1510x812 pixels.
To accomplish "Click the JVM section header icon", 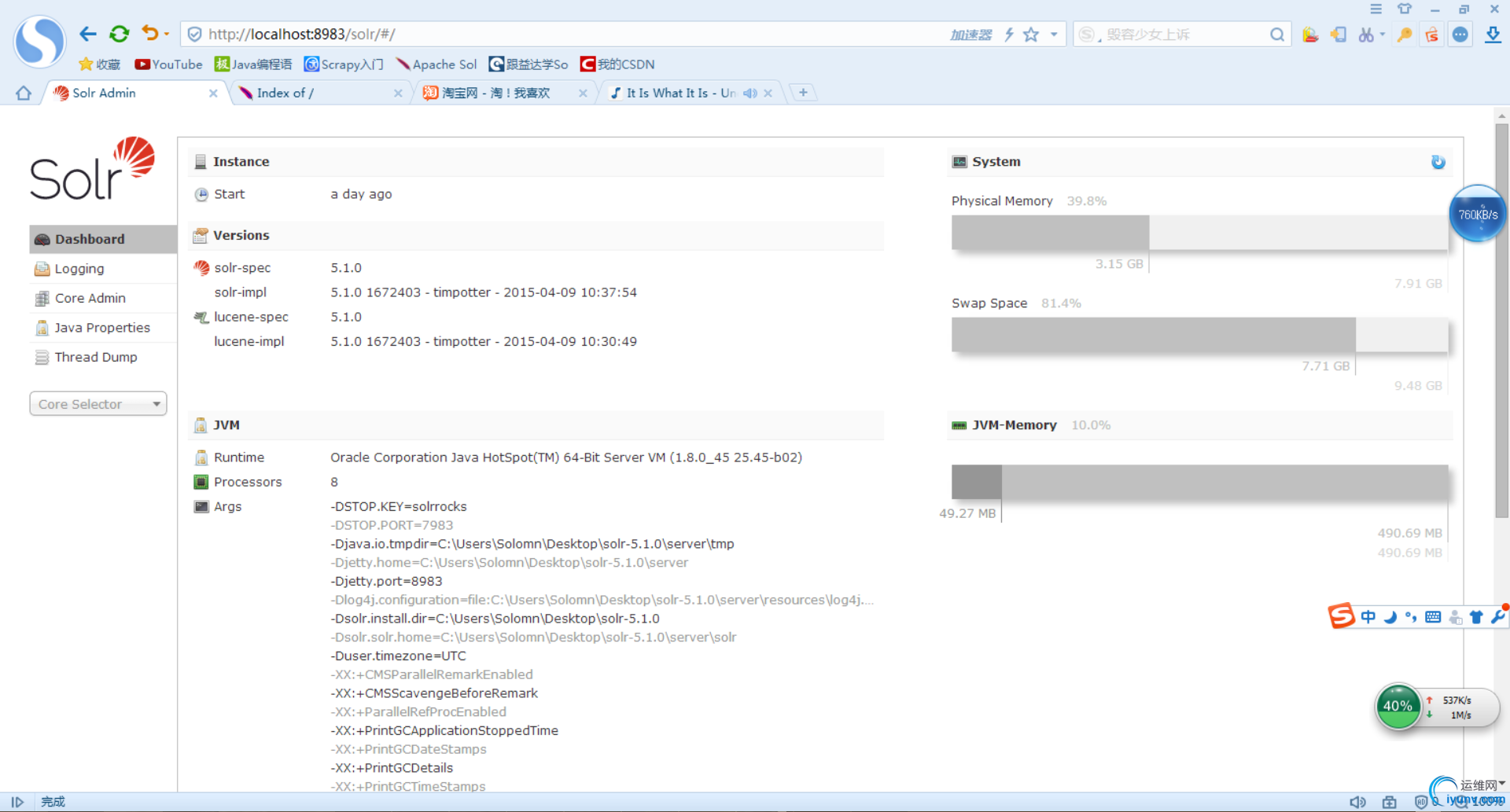I will (201, 425).
